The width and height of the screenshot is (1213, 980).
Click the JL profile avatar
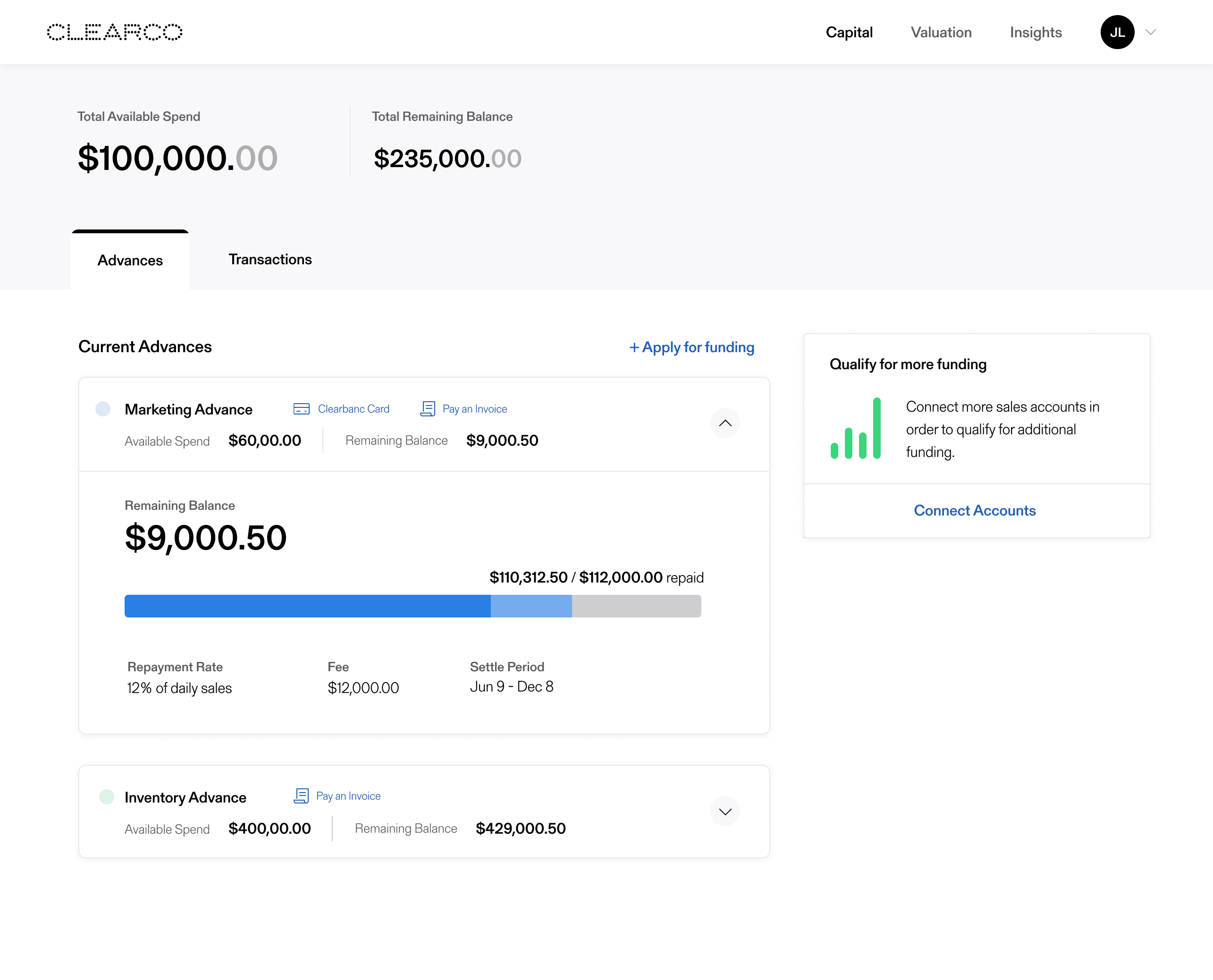(1117, 32)
